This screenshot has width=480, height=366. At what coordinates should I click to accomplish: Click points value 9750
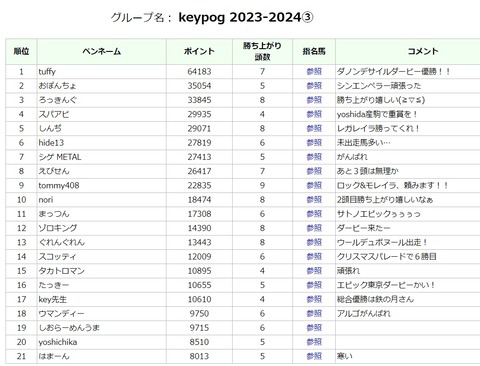[199, 313]
